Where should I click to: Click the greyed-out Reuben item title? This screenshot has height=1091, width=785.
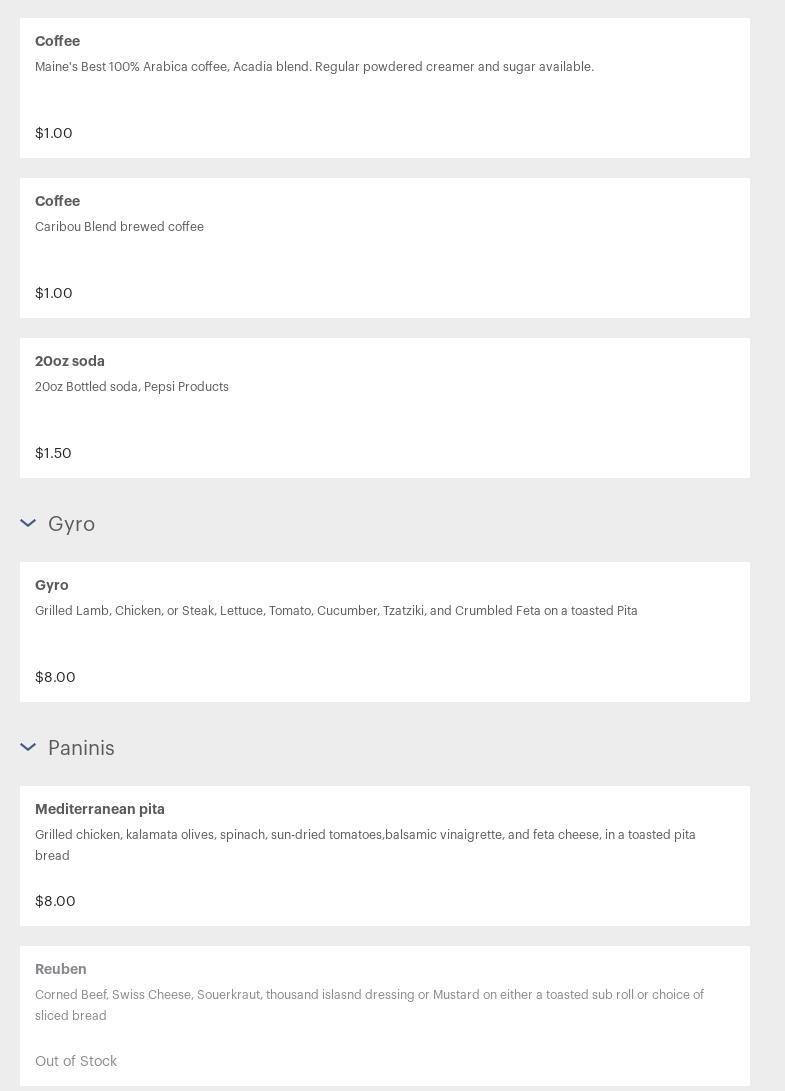[x=61, y=969]
